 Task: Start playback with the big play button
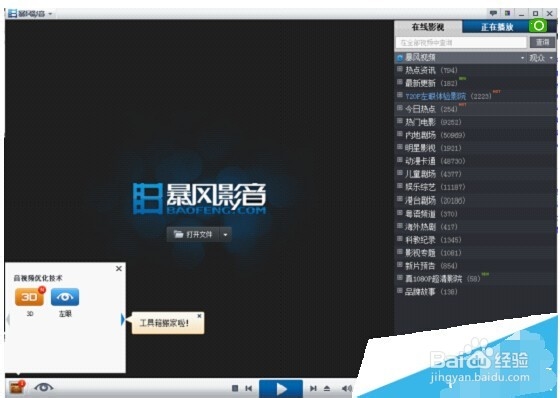click(x=281, y=389)
